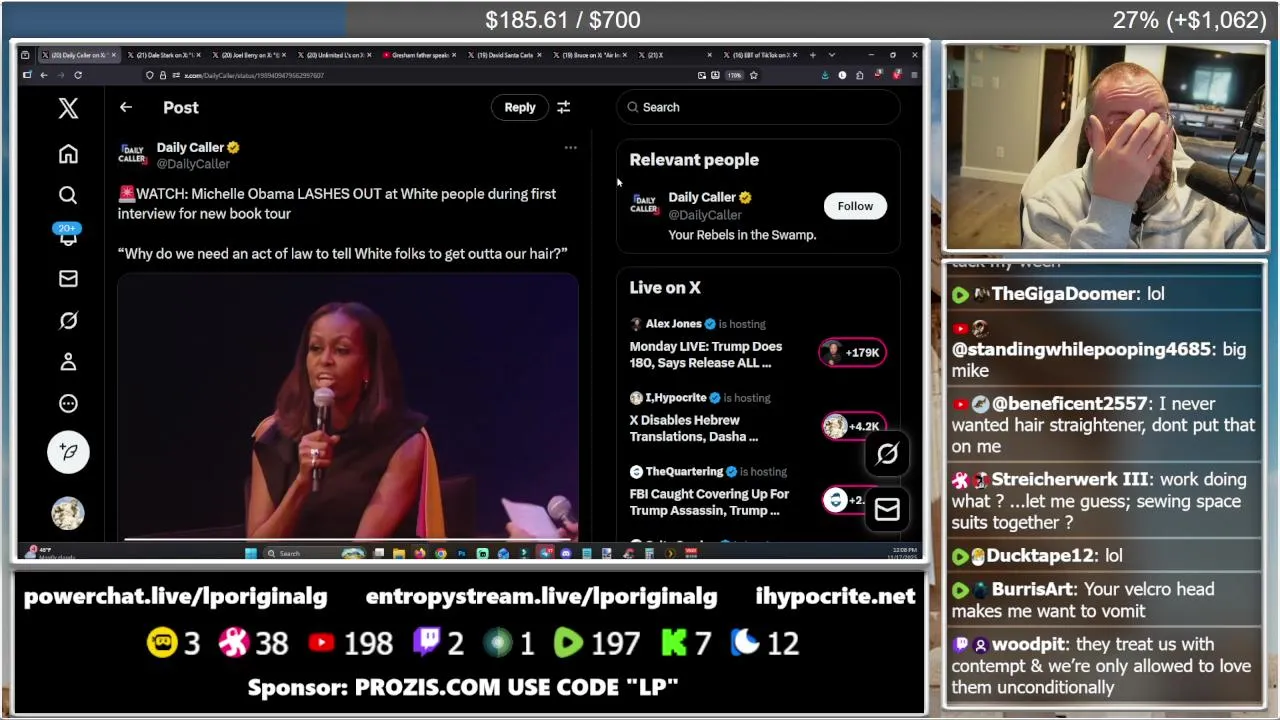Open More options circle in sidebar
The image size is (1280, 720).
pos(68,403)
